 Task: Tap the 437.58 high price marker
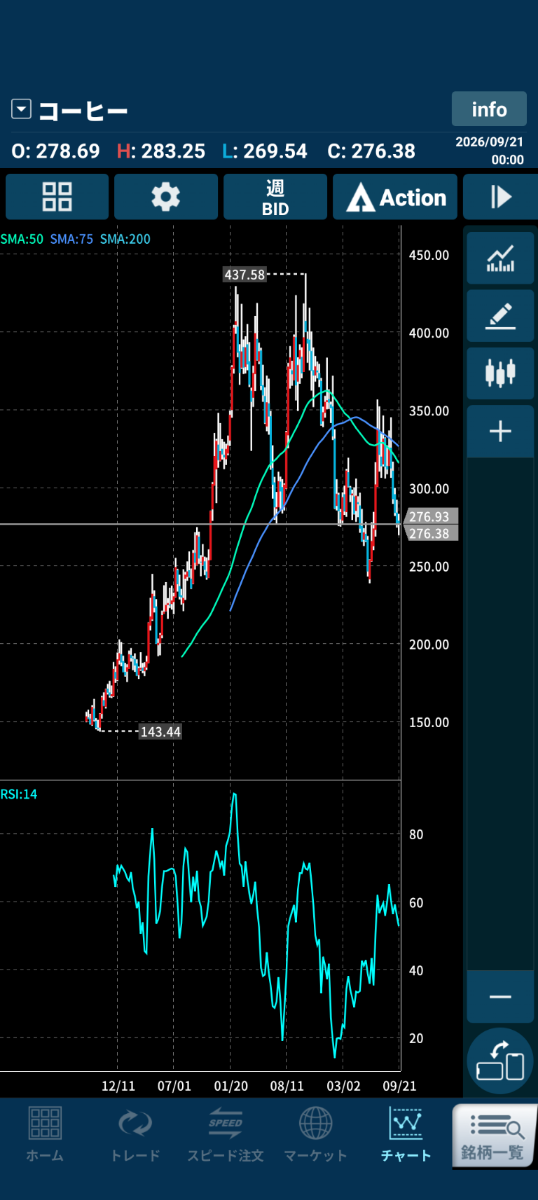pos(244,274)
